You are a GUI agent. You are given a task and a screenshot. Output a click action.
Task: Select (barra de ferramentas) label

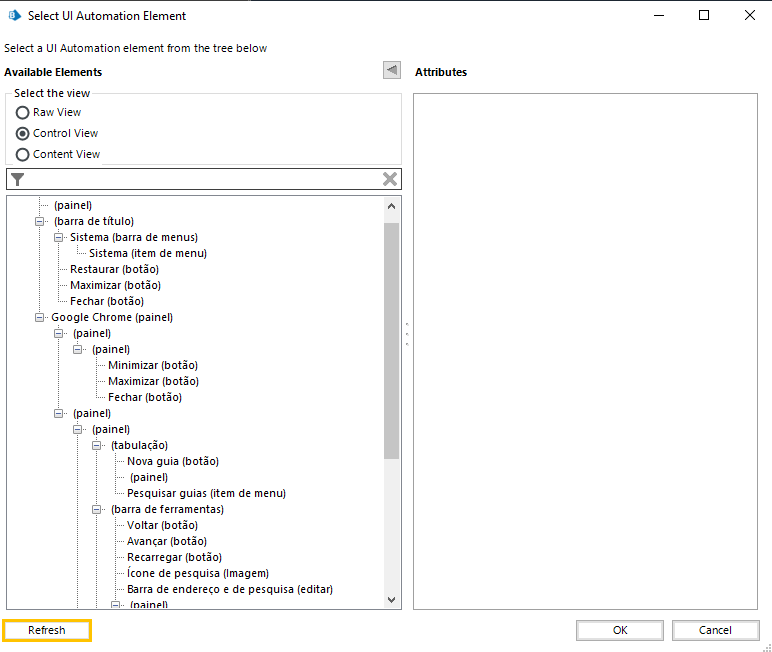pos(167,510)
